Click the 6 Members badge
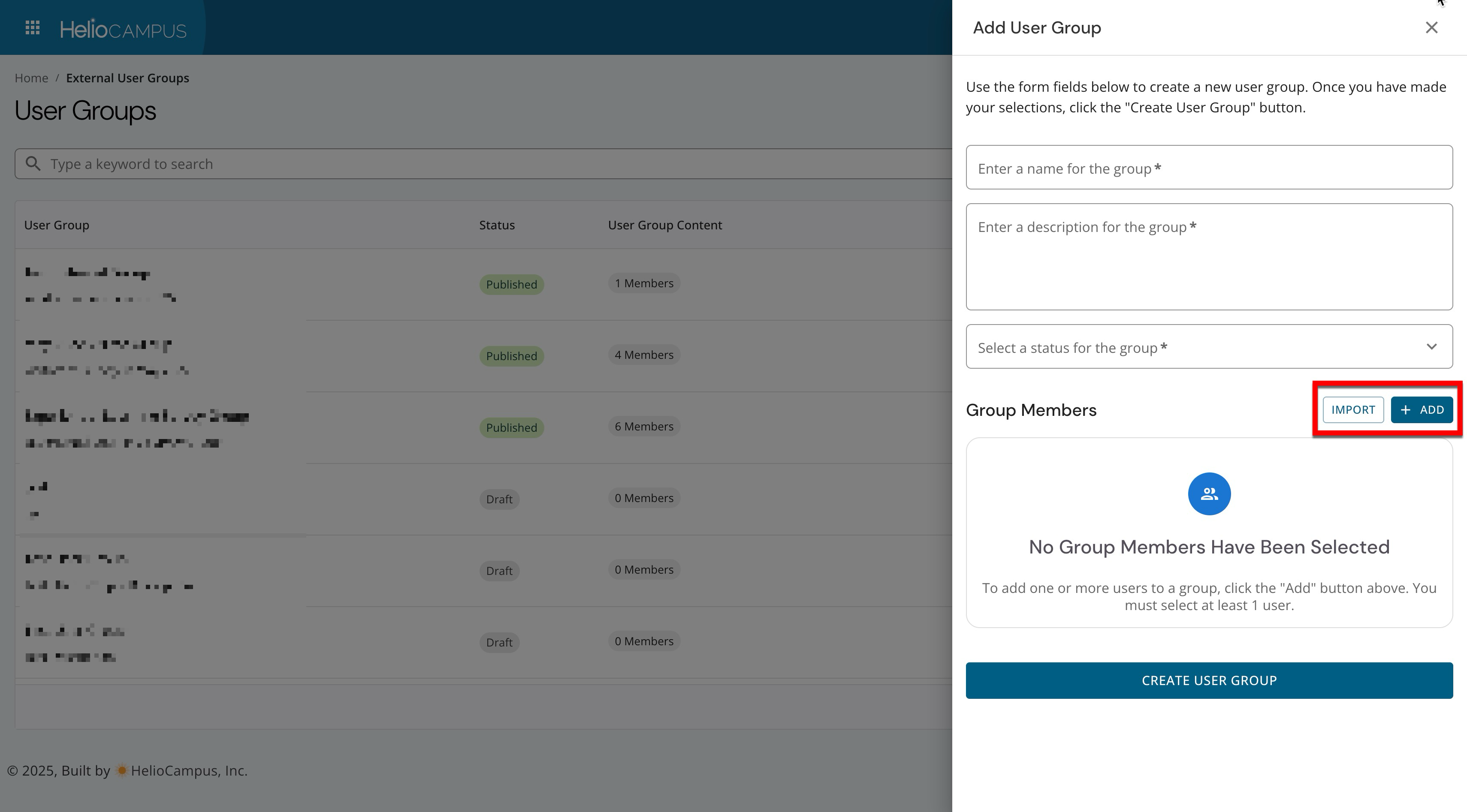This screenshot has width=1467, height=812. click(643, 427)
